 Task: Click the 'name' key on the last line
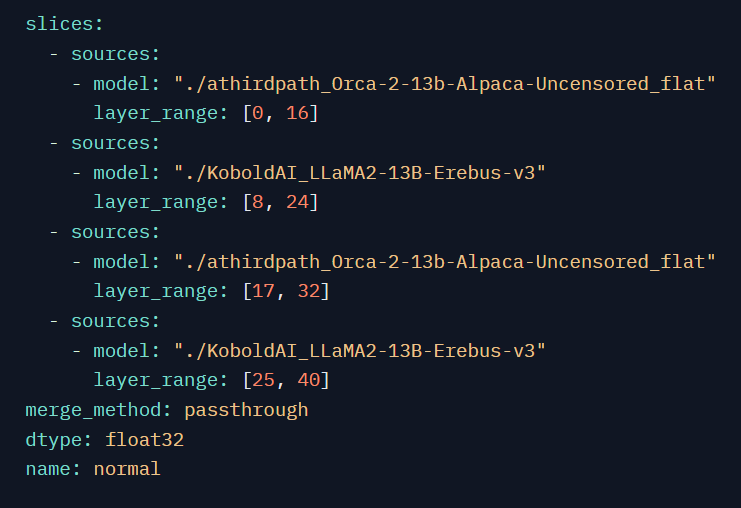47,469
